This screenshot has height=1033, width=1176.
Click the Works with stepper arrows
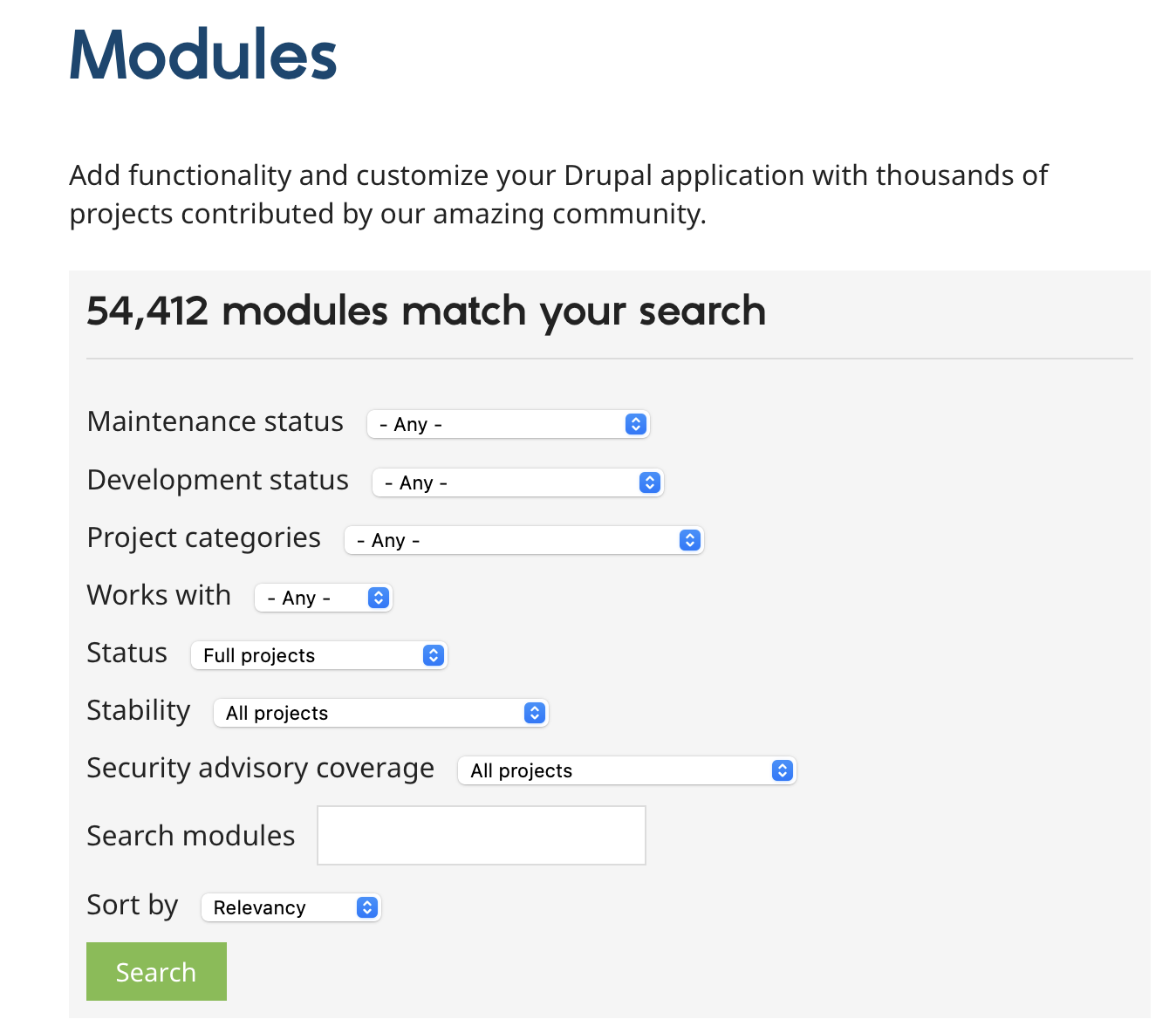click(378, 598)
